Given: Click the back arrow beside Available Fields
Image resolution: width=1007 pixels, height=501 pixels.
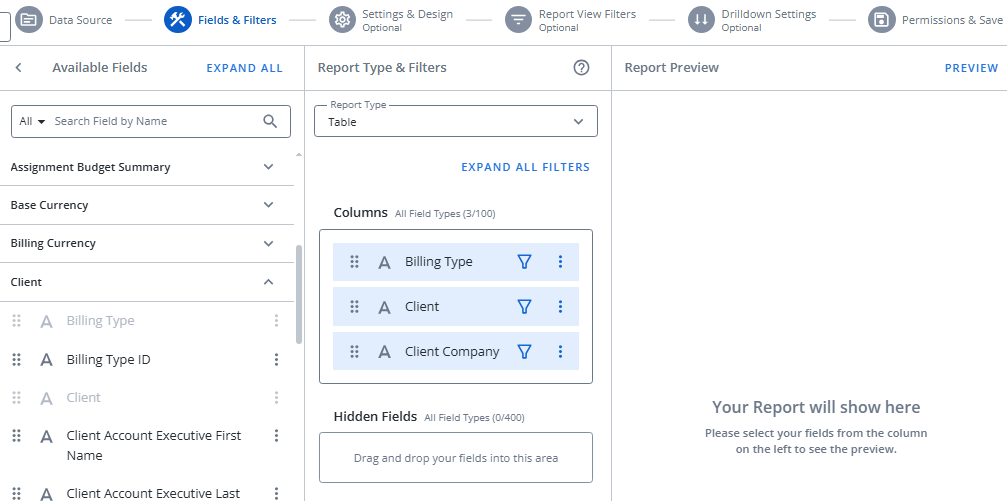Looking at the screenshot, I should [18, 68].
